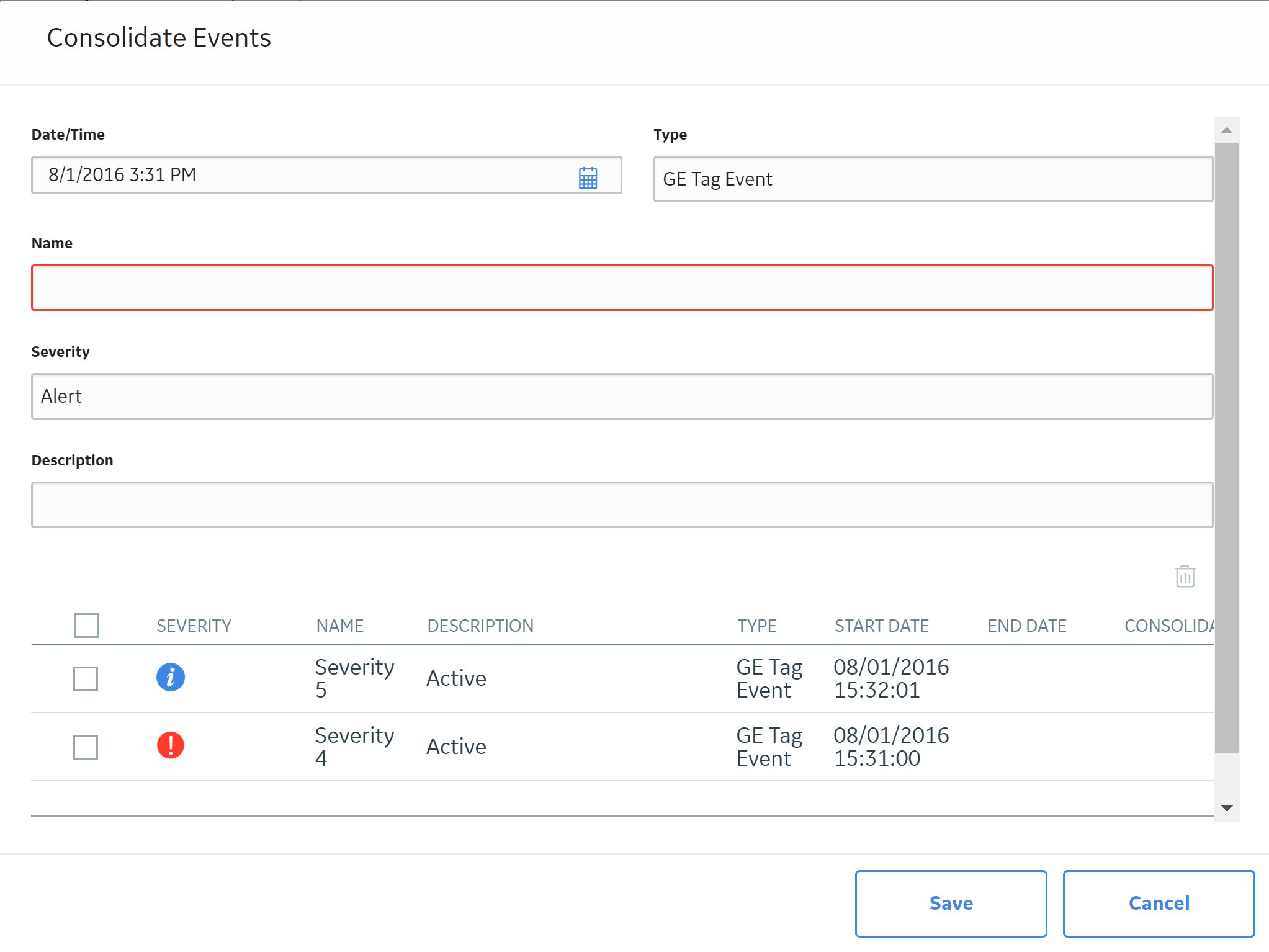This screenshot has width=1269, height=952.
Task: Check the Severity 4 row checkbox
Action: [86, 747]
